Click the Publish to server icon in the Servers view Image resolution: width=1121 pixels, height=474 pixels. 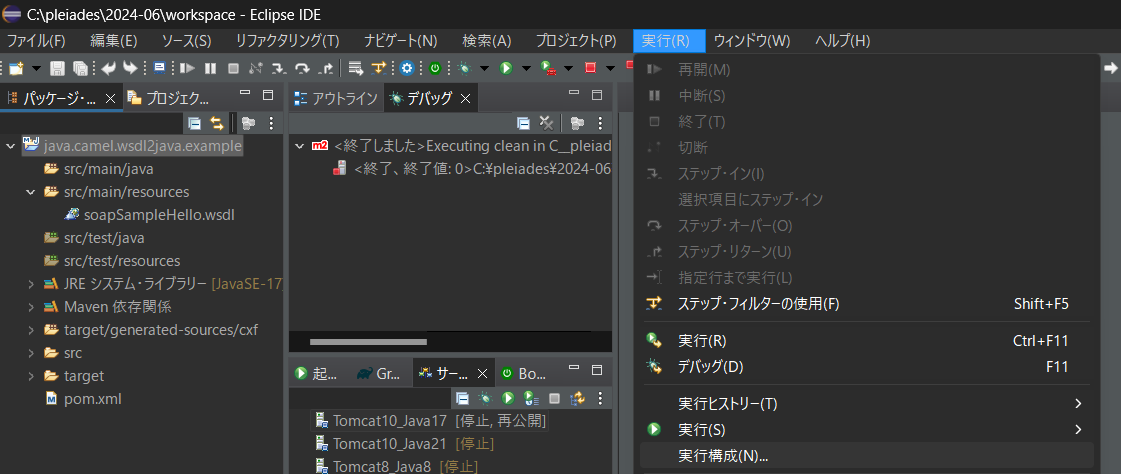pyautogui.click(x=577, y=398)
